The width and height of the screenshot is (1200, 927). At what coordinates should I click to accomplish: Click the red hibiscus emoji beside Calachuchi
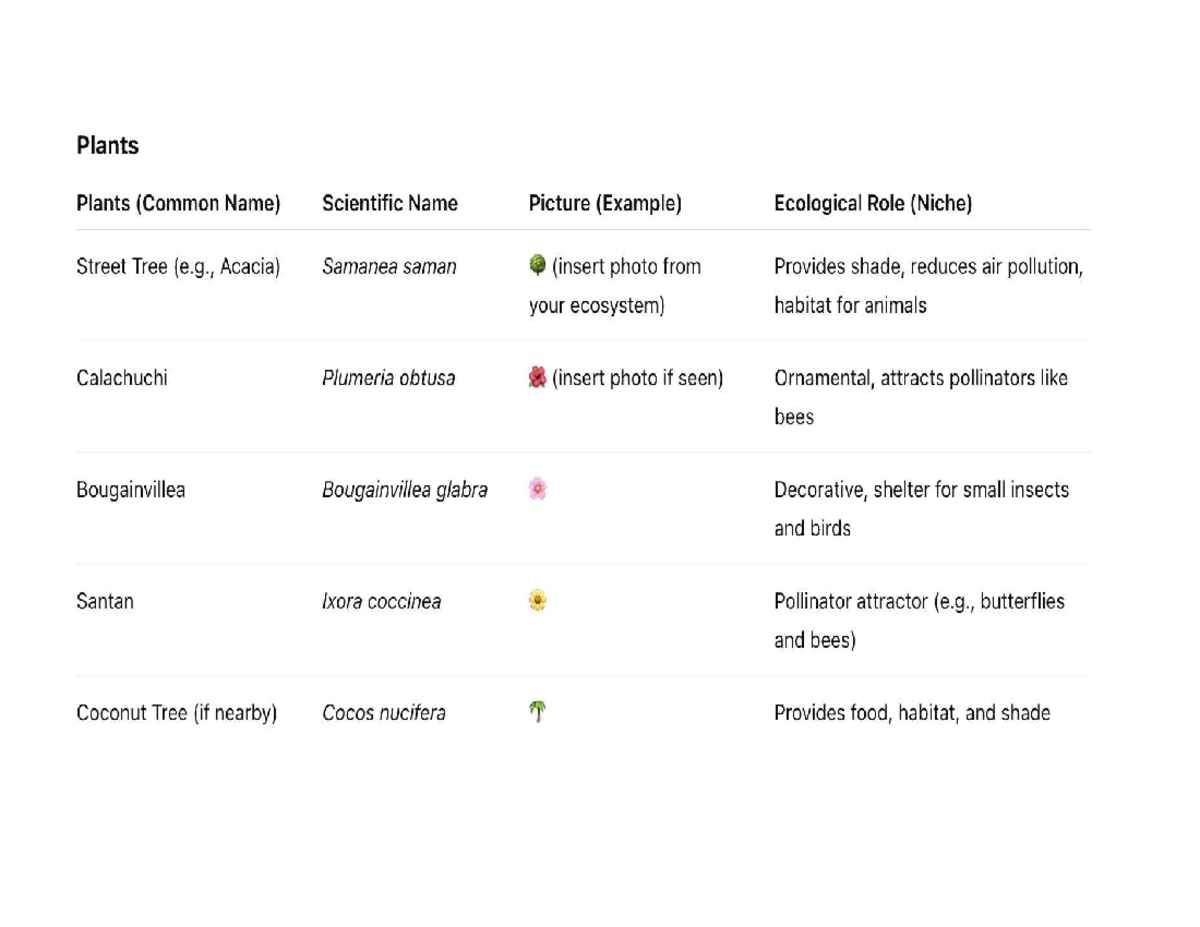(x=537, y=377)
